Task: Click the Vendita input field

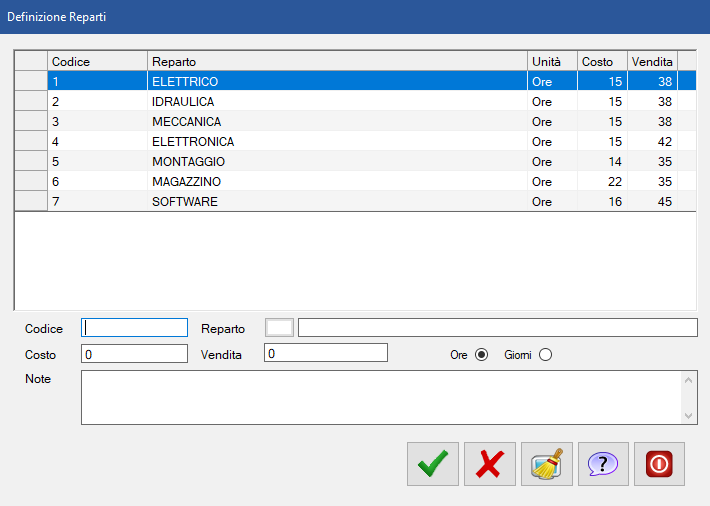Action: tap(325, 353)
